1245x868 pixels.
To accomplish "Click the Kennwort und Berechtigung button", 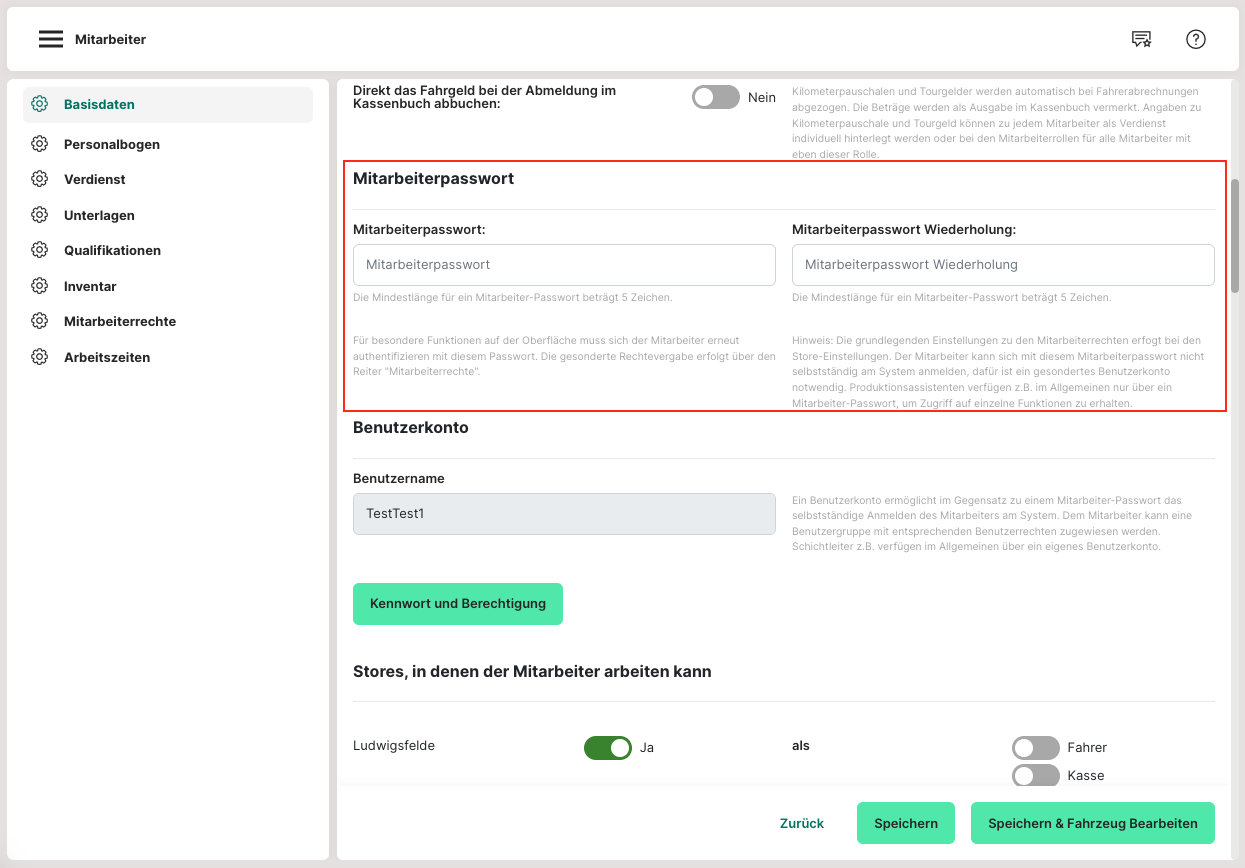I will click(458, 604).
